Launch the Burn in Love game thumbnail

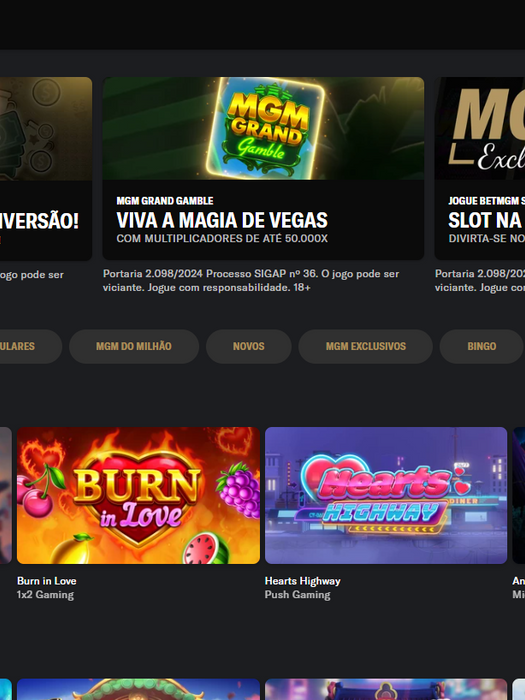pos(138,496)
